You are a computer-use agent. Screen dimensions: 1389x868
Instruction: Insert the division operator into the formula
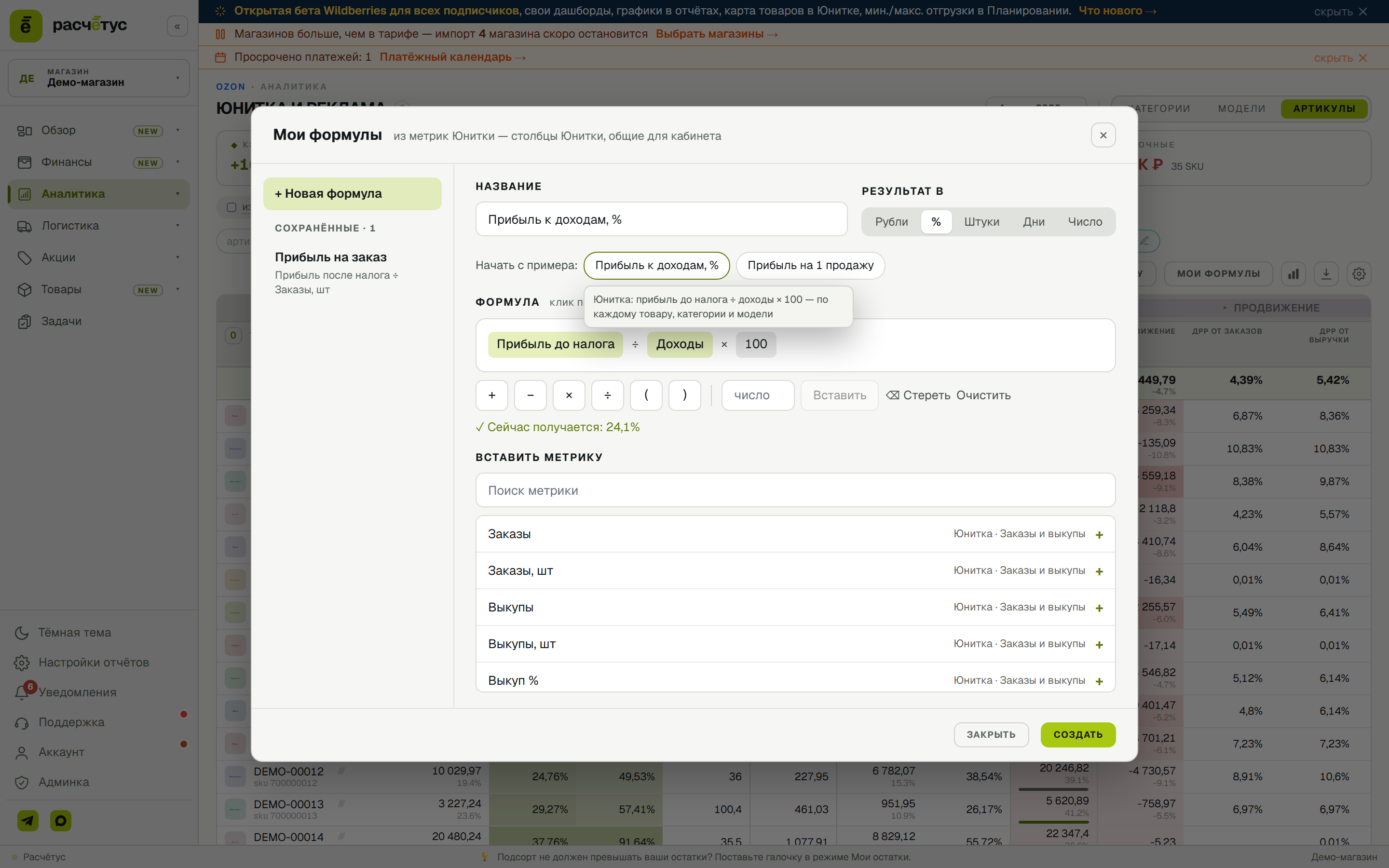[607, 395]
